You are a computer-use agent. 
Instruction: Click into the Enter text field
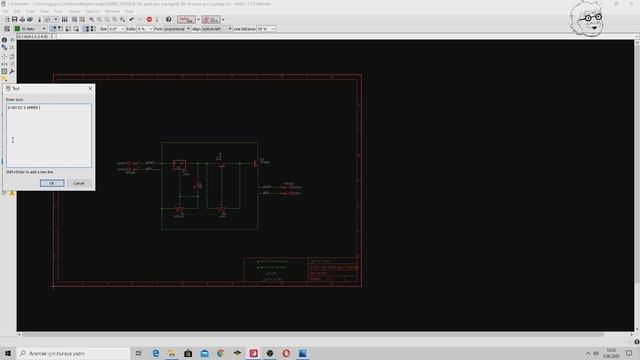(x=49, y=135)
